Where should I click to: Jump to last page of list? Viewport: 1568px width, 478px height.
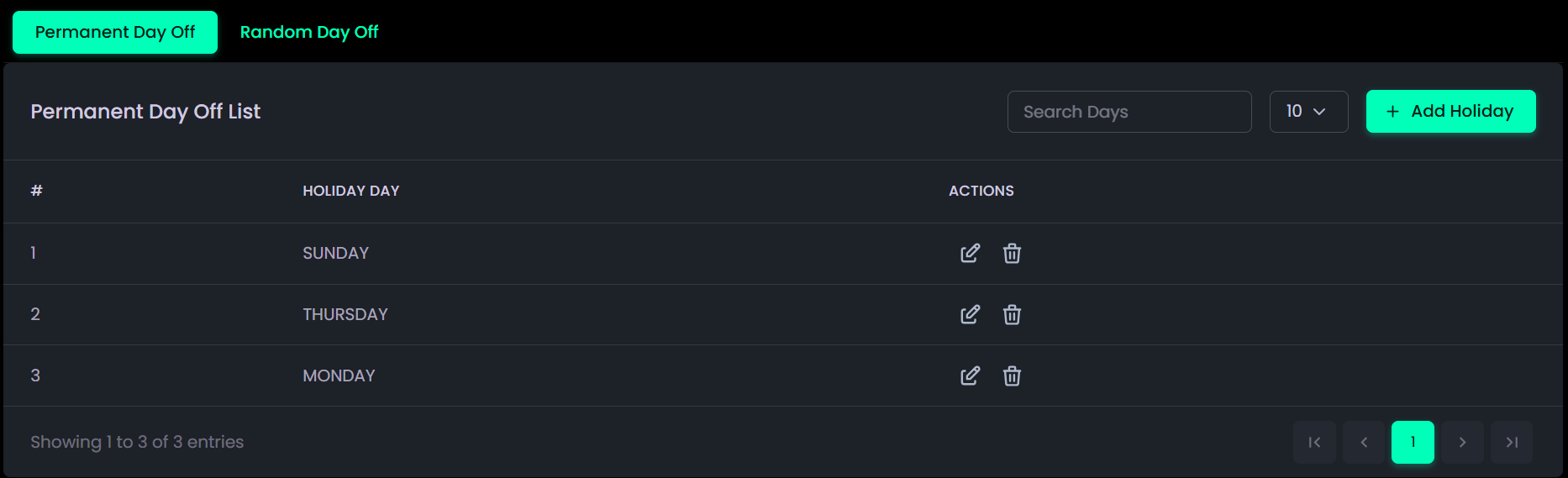(x=1512, y=442)
